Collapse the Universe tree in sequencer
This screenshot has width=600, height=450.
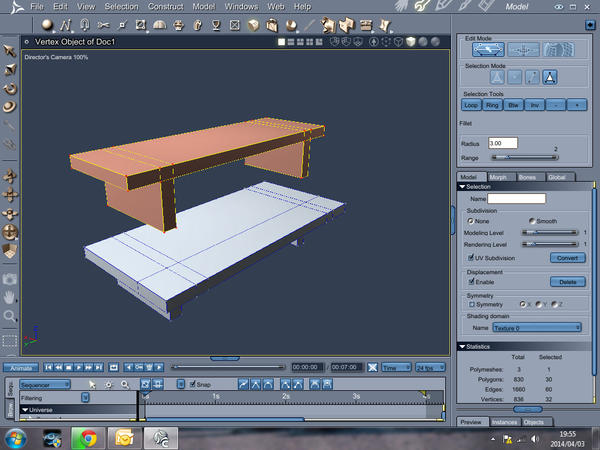coord(25,410)
